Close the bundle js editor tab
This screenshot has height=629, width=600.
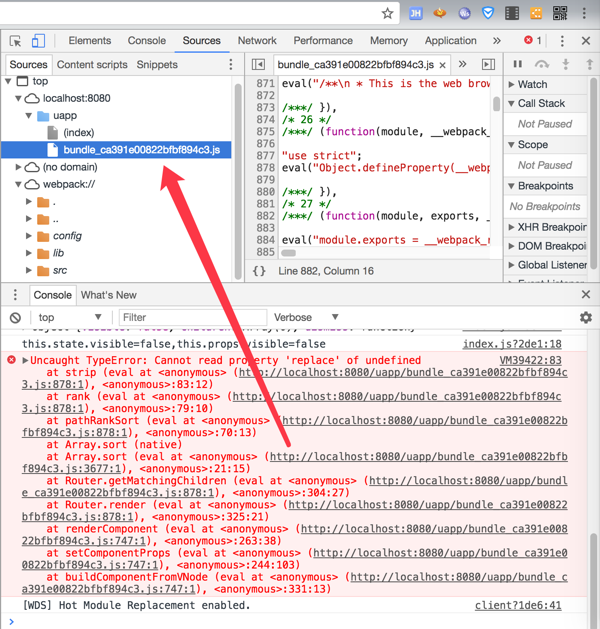[442, 65]
